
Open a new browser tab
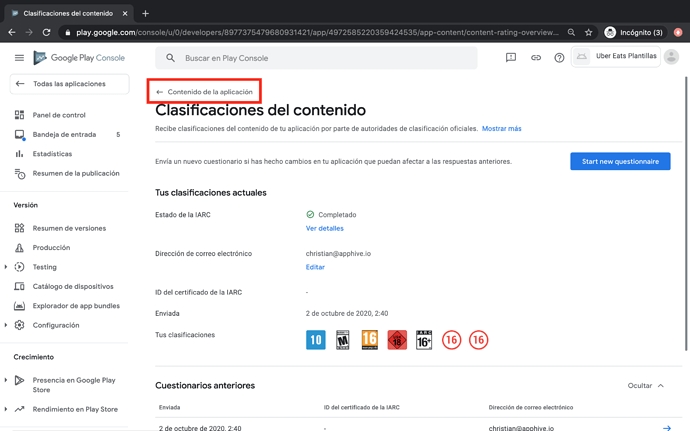(145, 13)
